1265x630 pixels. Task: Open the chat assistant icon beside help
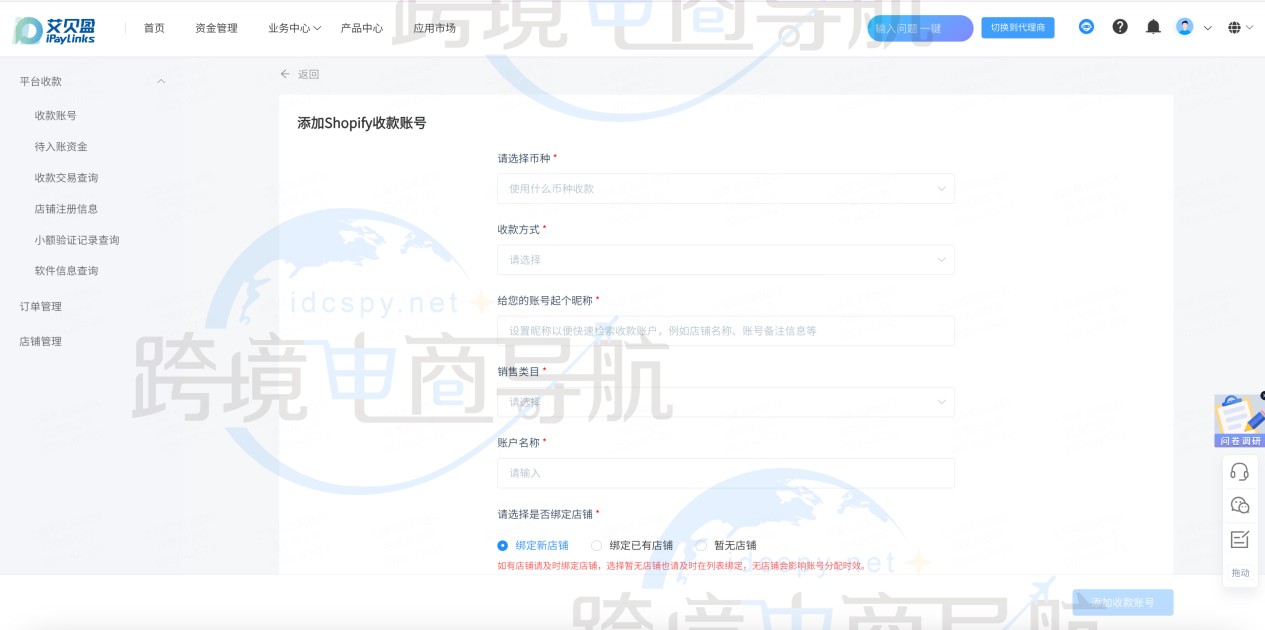[x=1086, y=27]
